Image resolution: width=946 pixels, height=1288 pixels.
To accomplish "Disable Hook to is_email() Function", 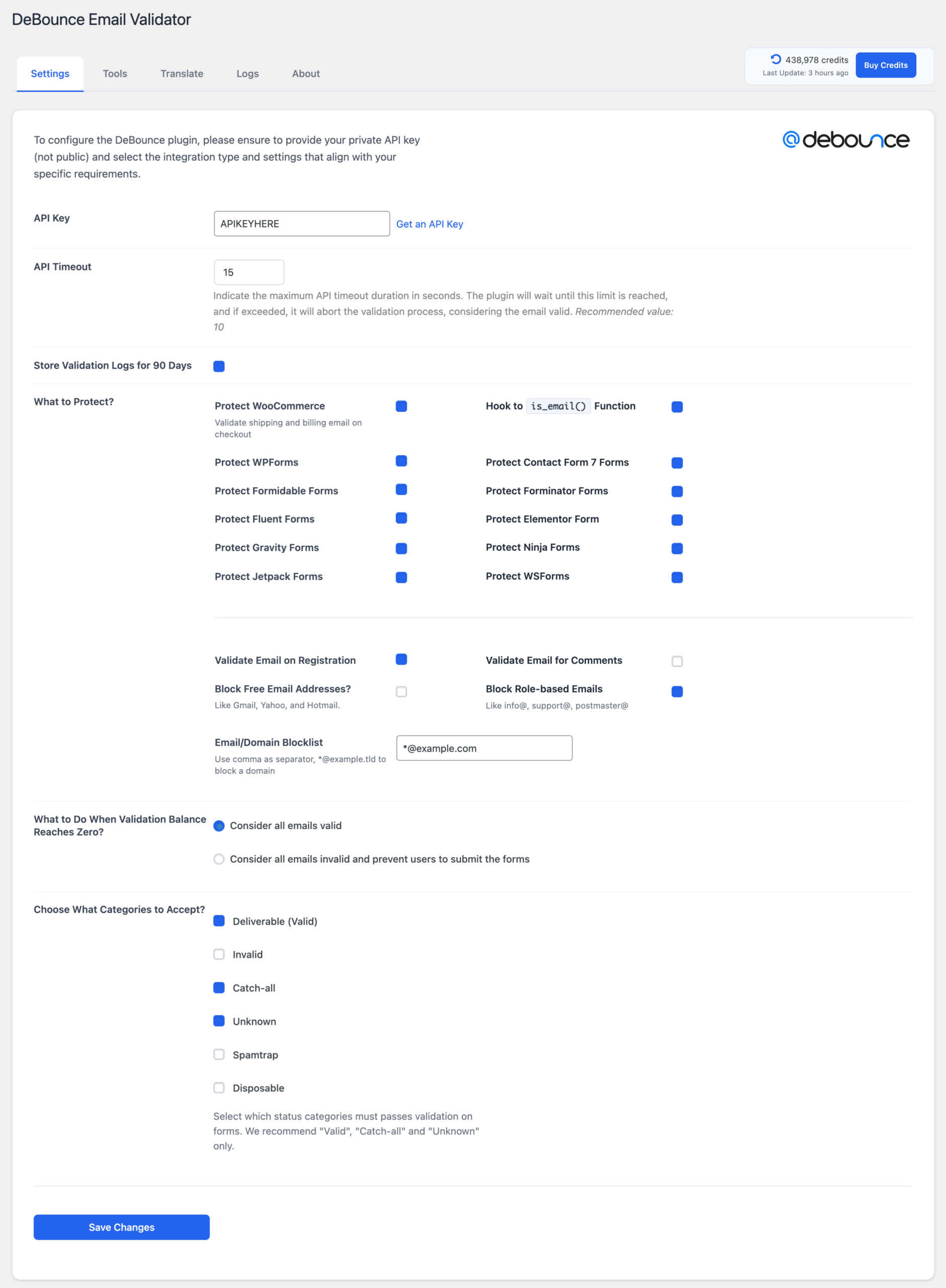I will pos(677,407).
